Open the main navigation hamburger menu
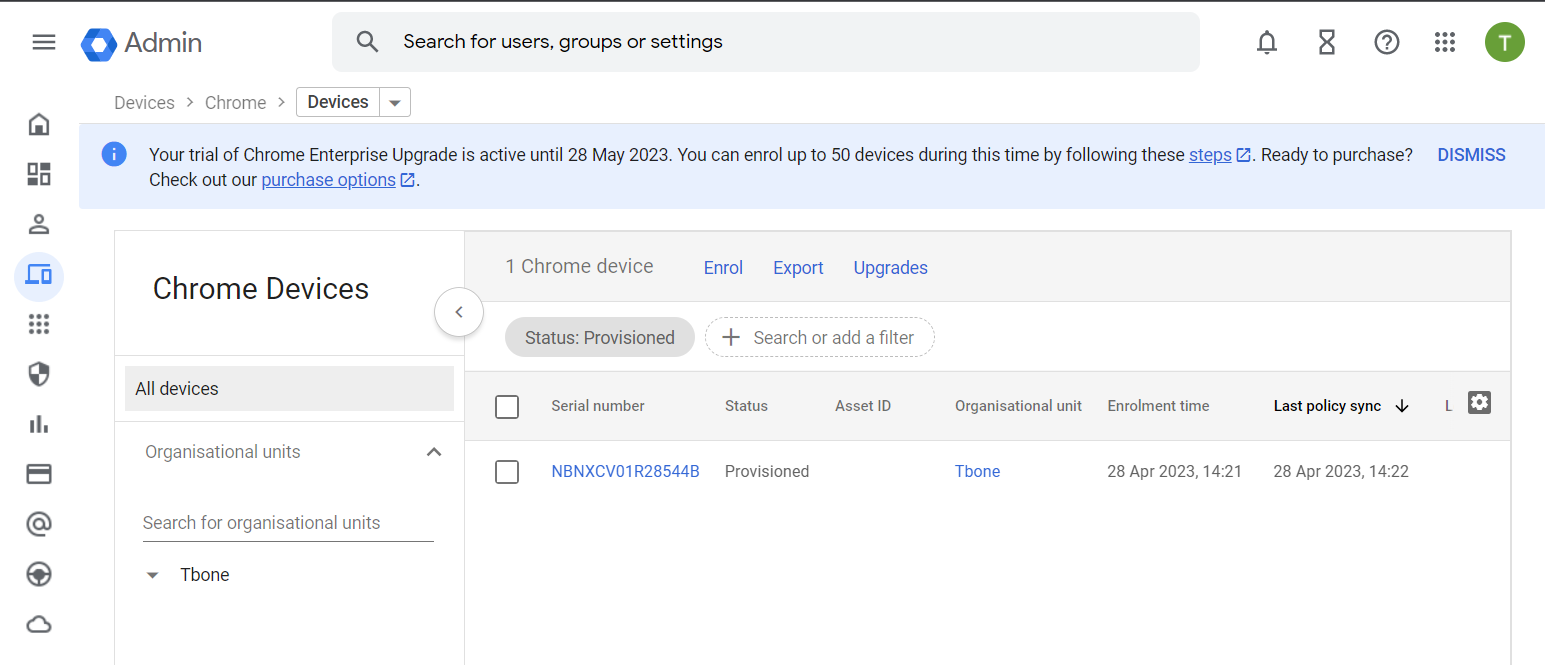This screenshot has height=665, width=1545. coord(43,41)
